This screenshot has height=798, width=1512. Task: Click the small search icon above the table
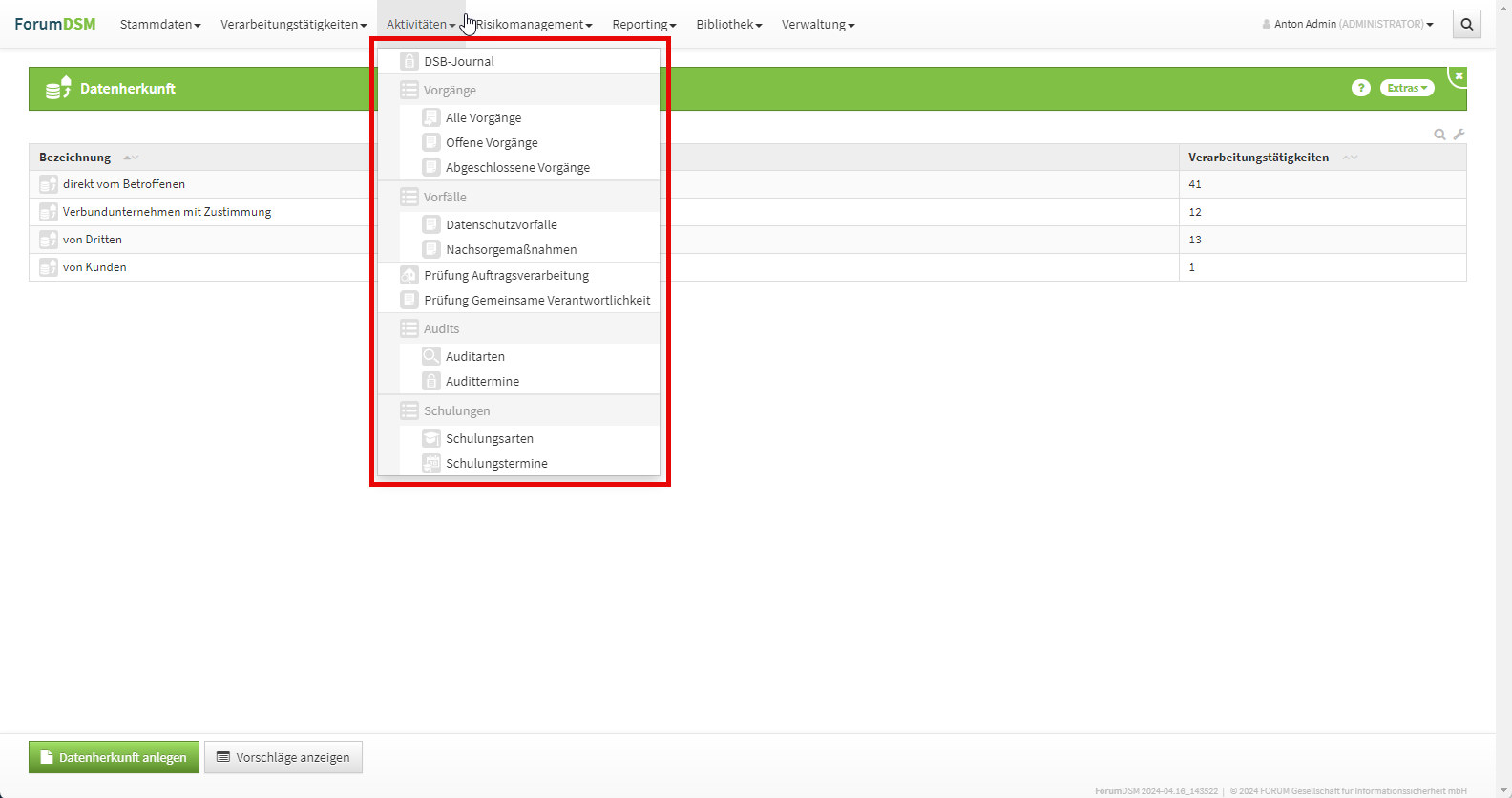pyautogui.click(x=1439, y=135)
